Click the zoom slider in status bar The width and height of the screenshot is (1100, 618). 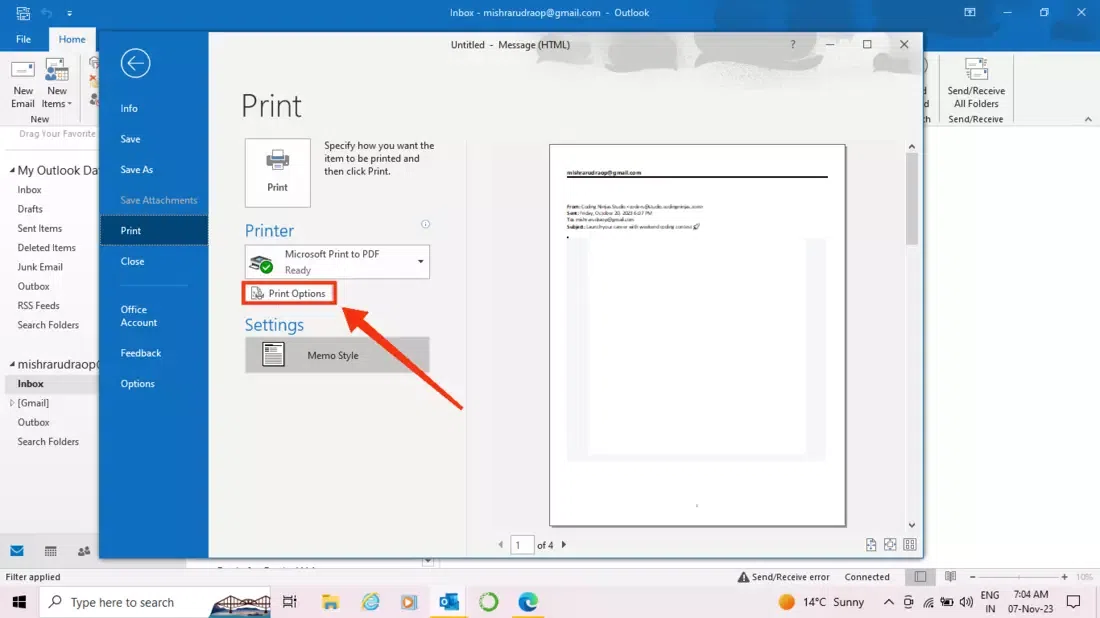coord(1019,577)
